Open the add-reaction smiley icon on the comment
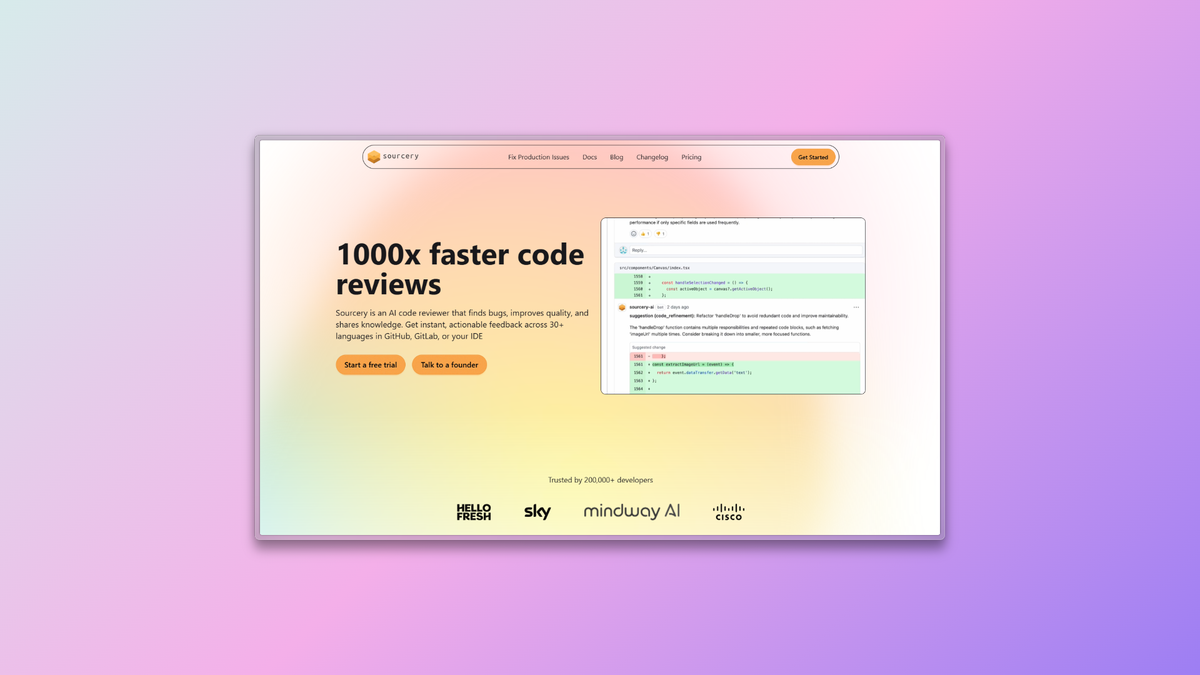1200x675 pixels. point(633,234)
